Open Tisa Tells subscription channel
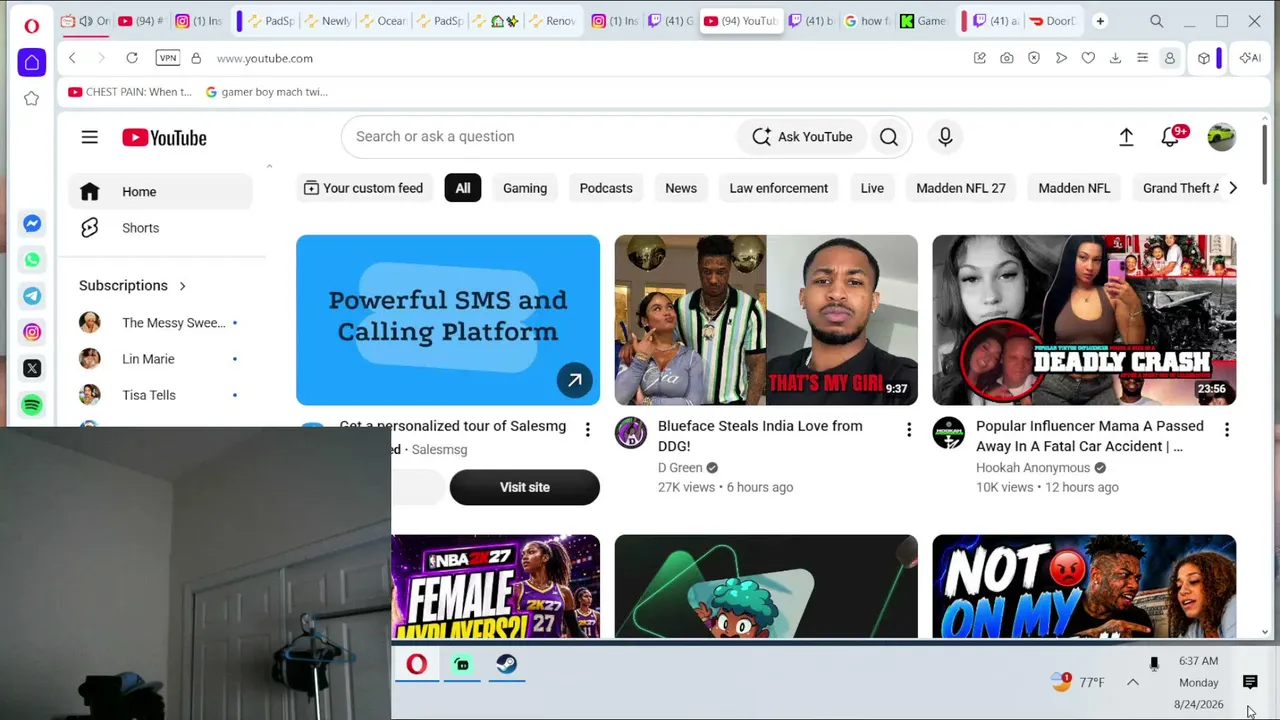Image resolution: width=1280 pixels, height=720 pixels. (160, 395)
